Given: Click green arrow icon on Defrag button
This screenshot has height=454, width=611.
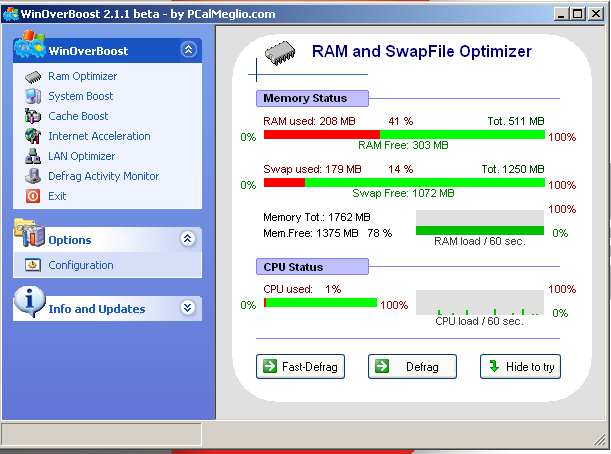Looking at the screenshot, I should [382, 366].
